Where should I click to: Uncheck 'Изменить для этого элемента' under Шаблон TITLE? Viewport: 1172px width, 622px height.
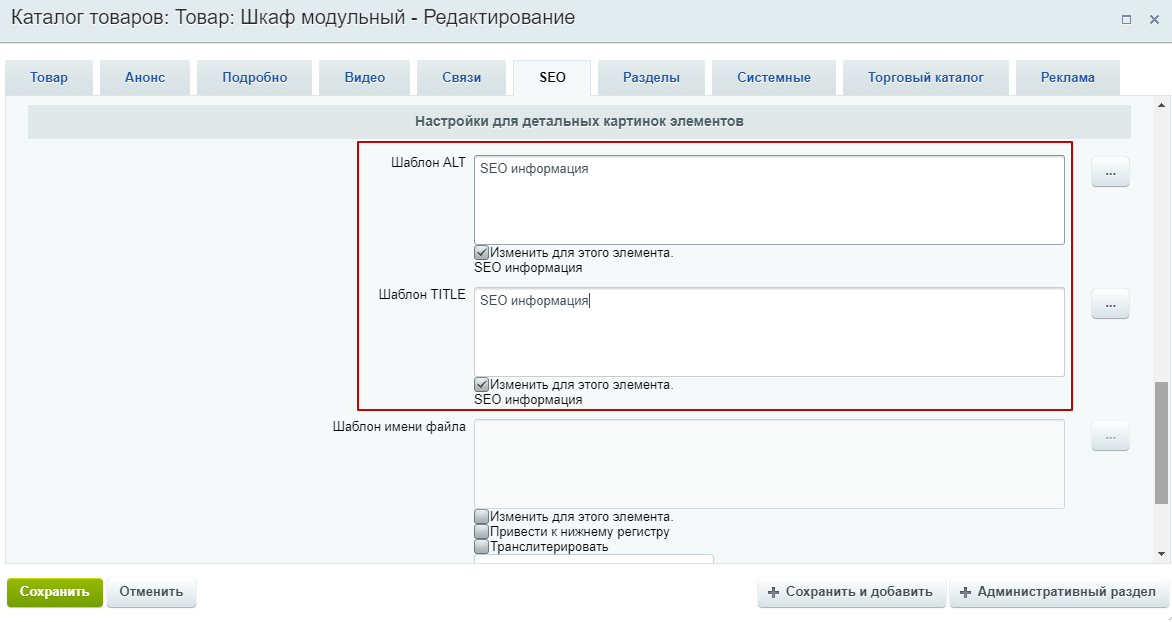click(481, 385)
